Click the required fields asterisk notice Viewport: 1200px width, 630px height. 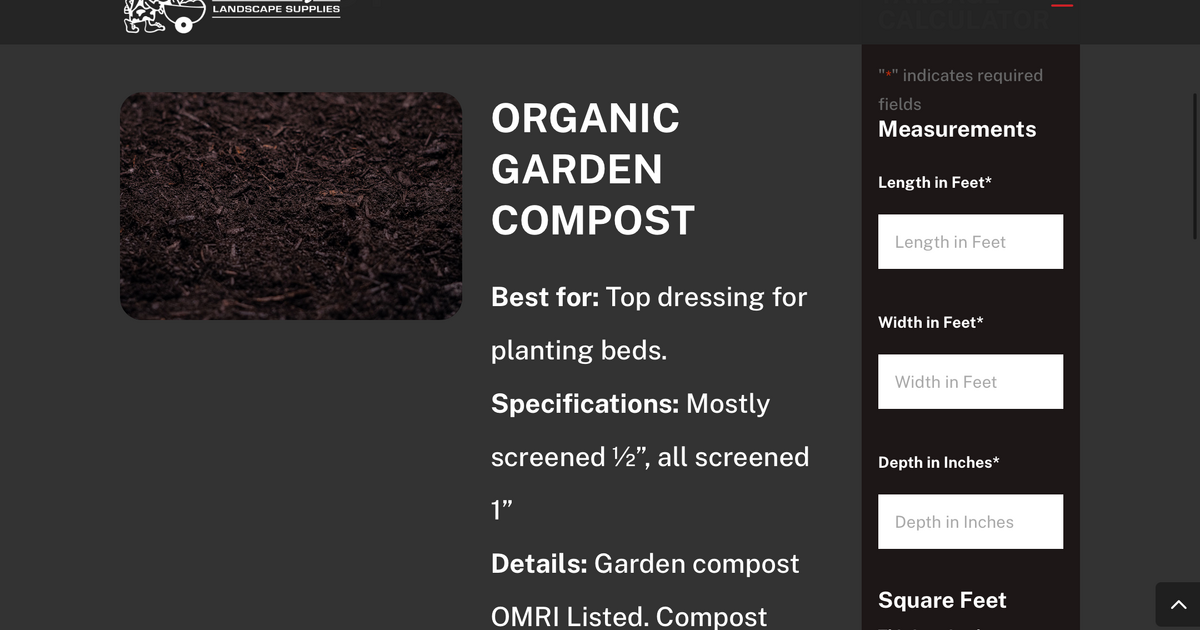pos(960,89)
